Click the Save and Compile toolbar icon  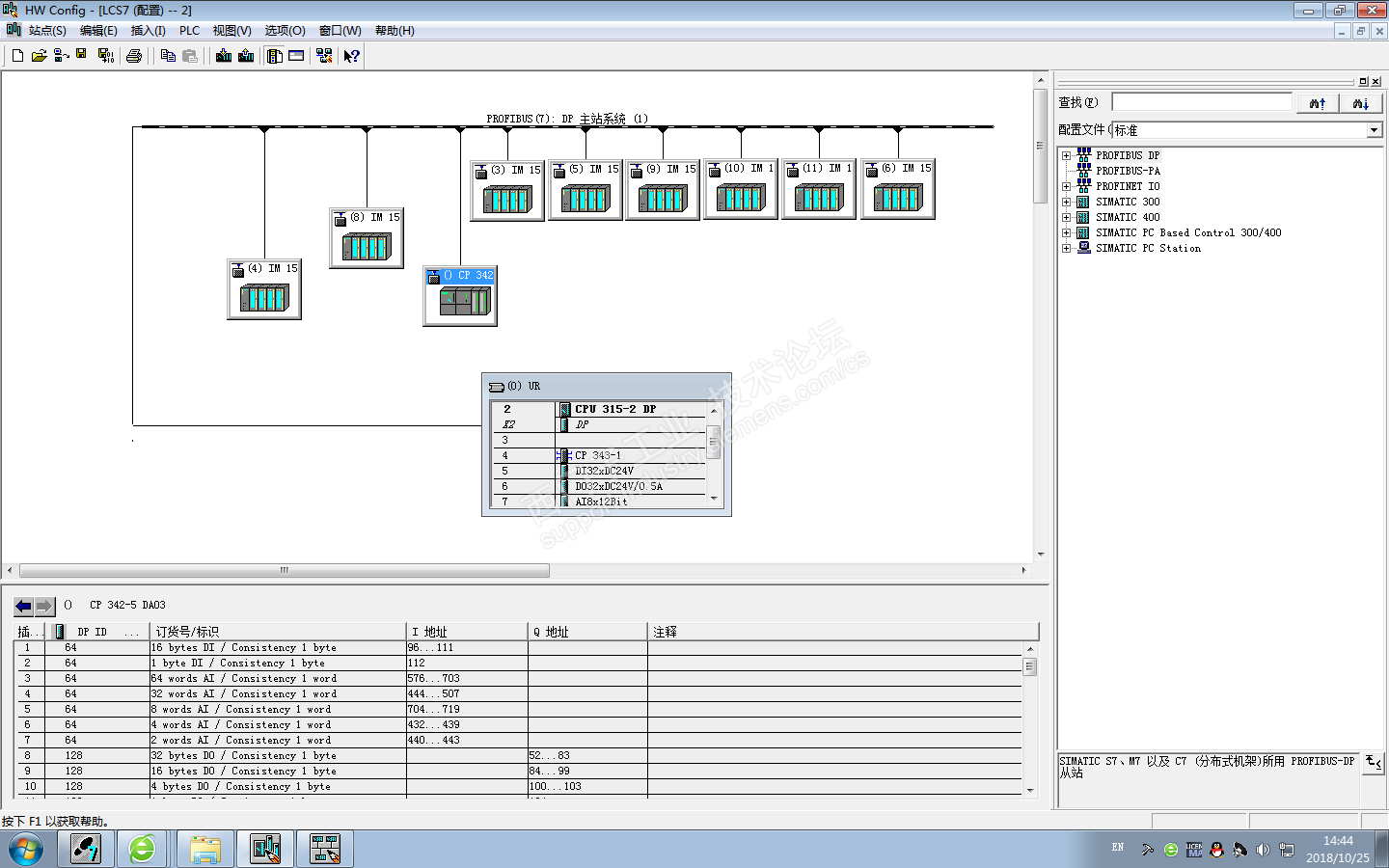click(106, 56)
